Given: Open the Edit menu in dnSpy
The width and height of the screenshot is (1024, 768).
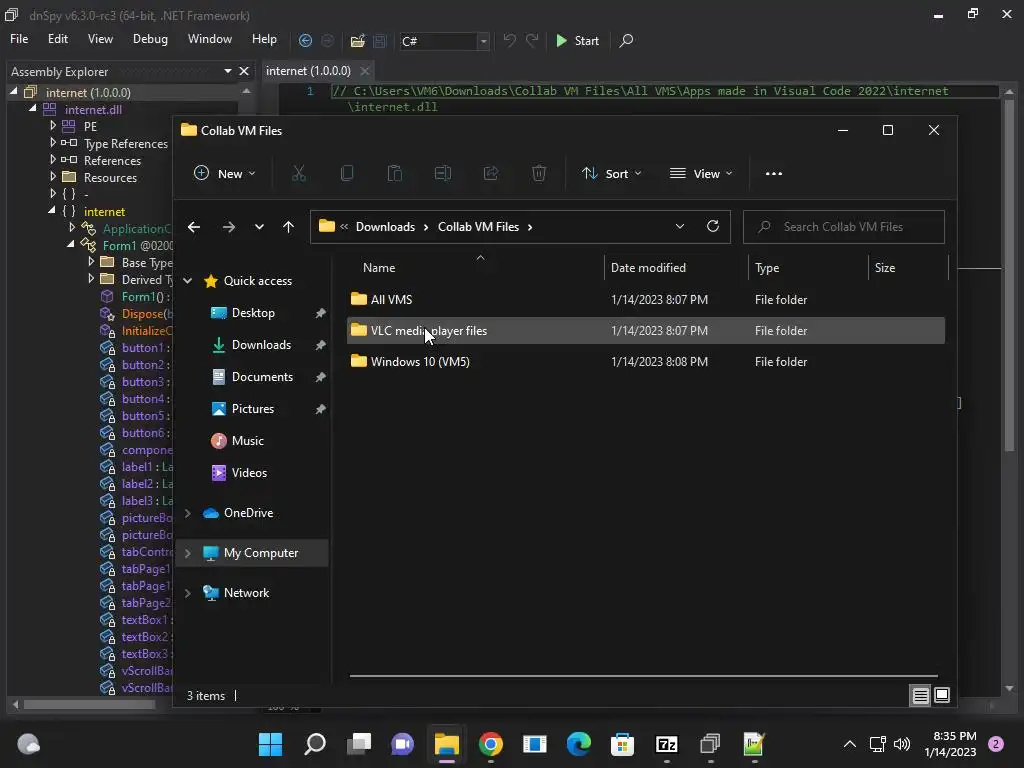Looking at the screenshot, I should 57,39.
